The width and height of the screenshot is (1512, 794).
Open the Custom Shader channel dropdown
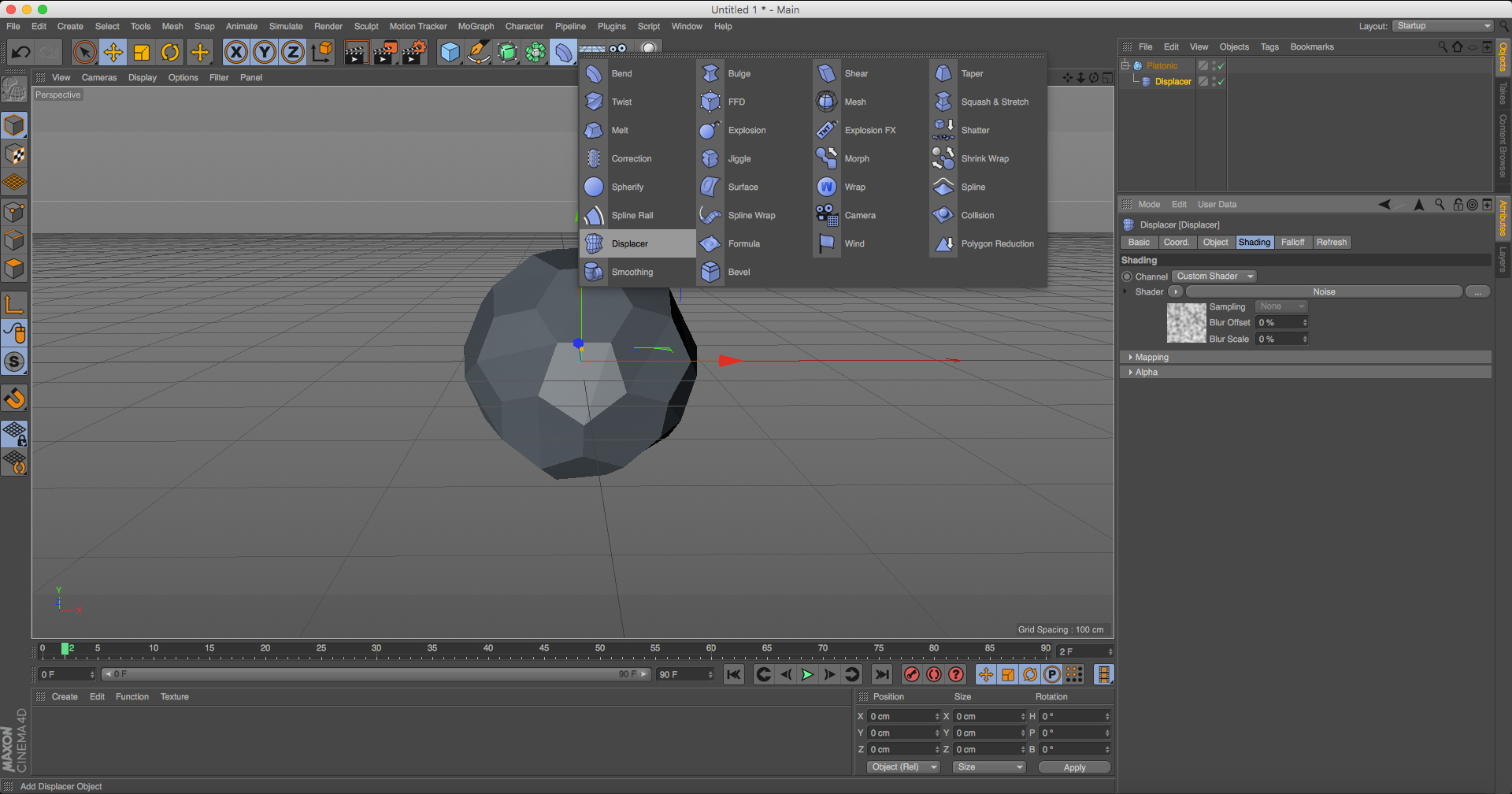click(1214, 276)
